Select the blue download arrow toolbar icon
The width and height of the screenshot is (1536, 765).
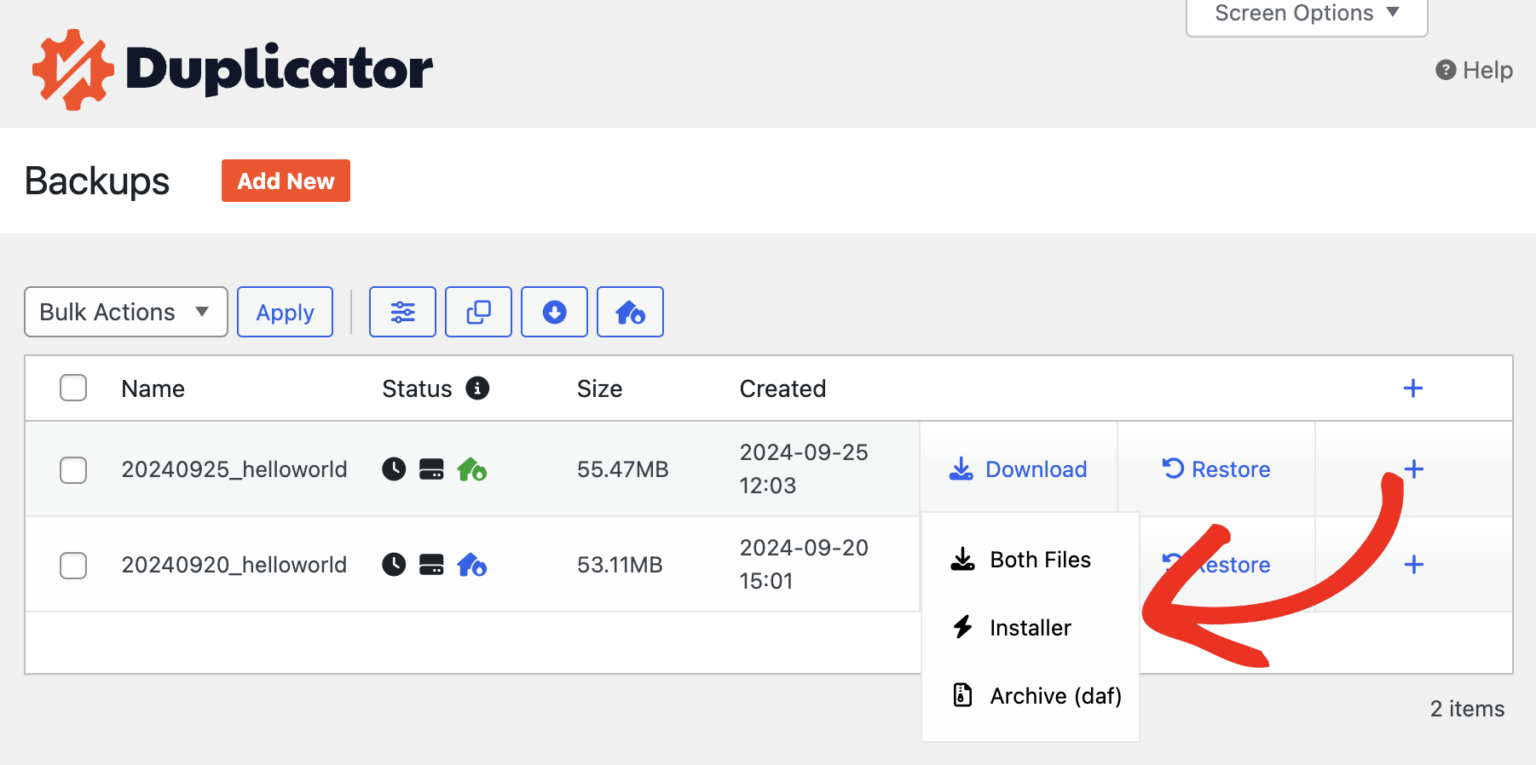554,312
